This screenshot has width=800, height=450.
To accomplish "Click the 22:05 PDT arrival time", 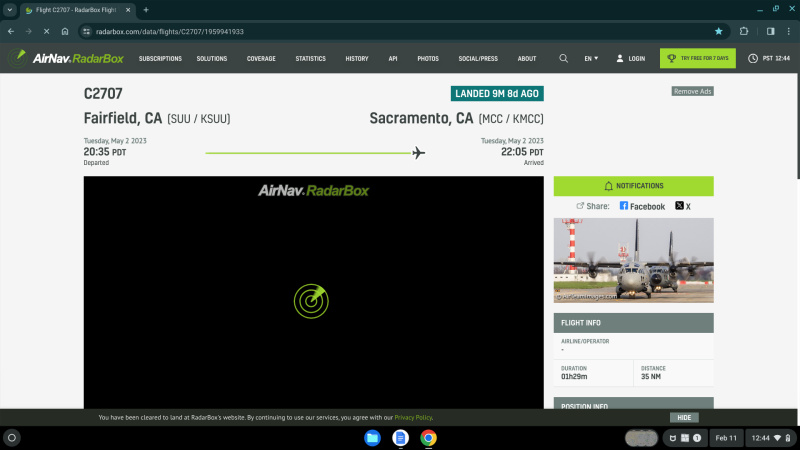I will point(522,152).
